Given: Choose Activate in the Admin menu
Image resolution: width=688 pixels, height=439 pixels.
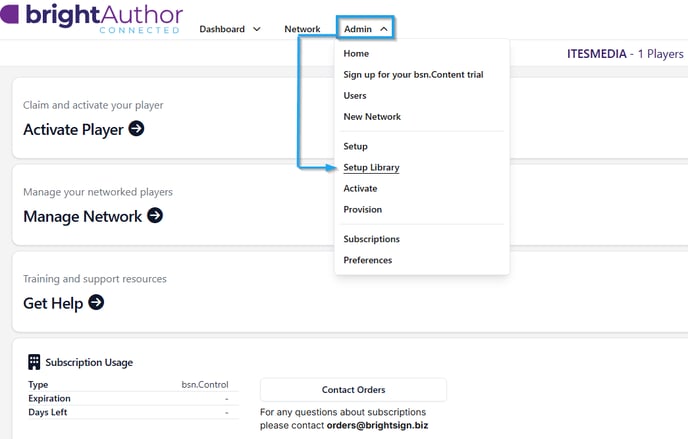Looking at the screenshot, I should click(360, 189).
